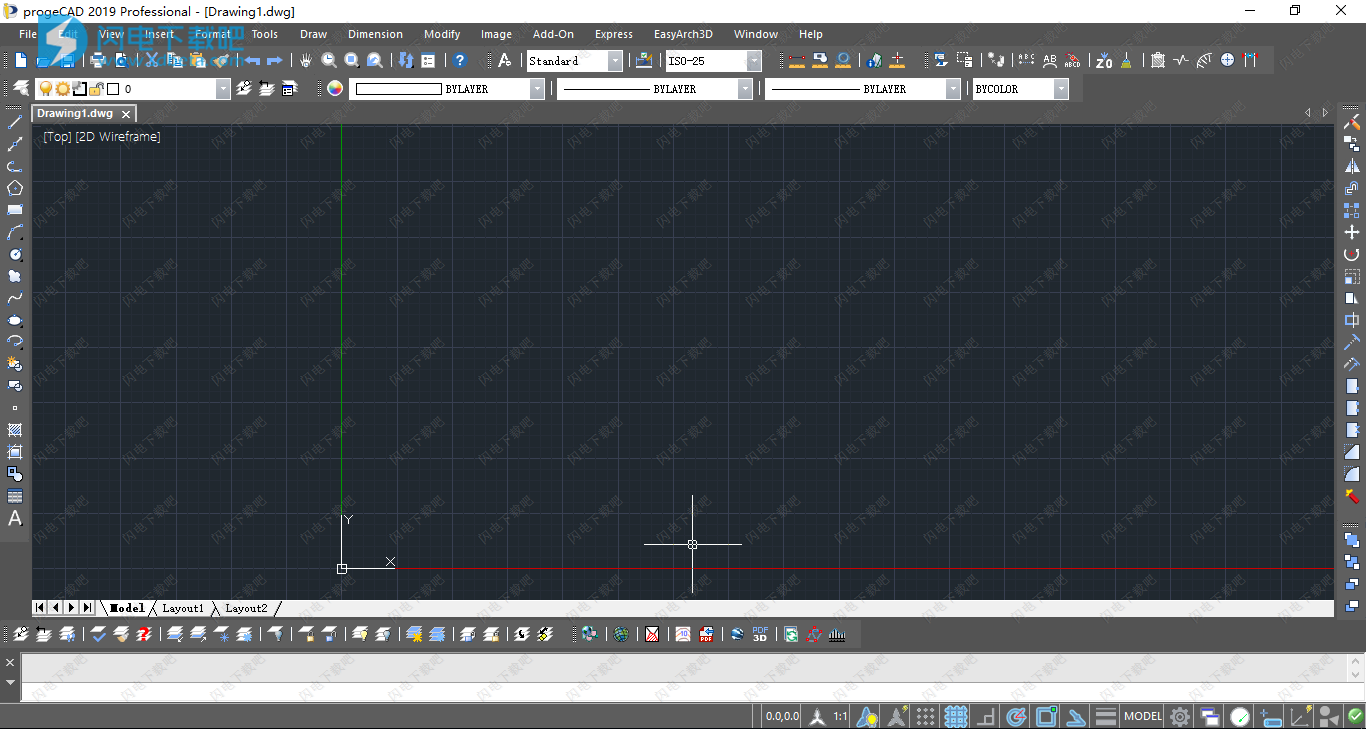
Task: Expand the Standard text style dropdown
Action: tap(615, 61)
